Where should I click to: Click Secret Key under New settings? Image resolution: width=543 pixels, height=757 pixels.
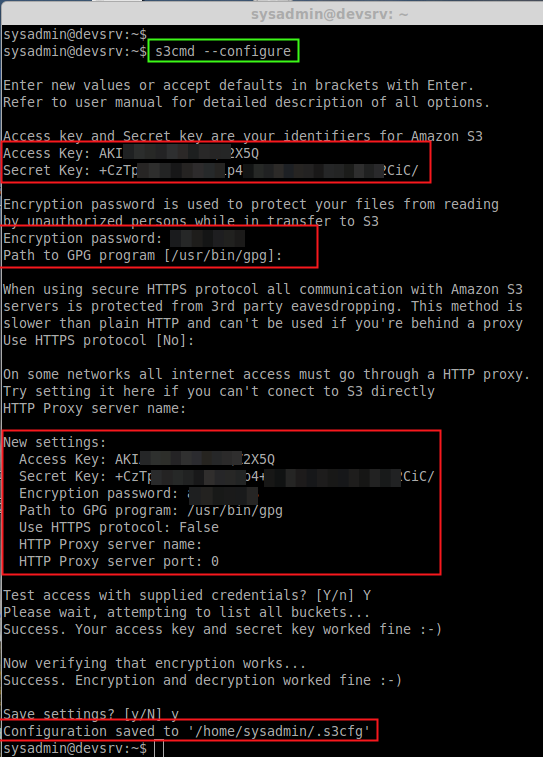pyautogui.click(x=226, y=477)
